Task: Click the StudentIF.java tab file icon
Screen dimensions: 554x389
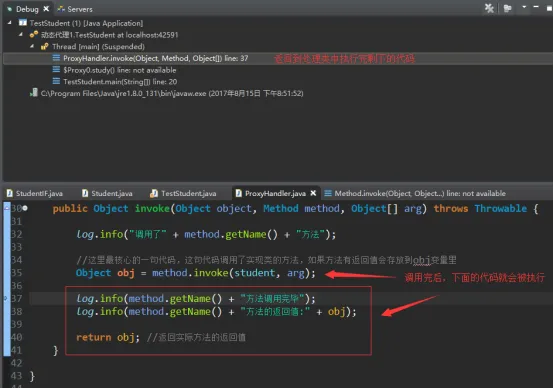Action: [x=10, y=193]
